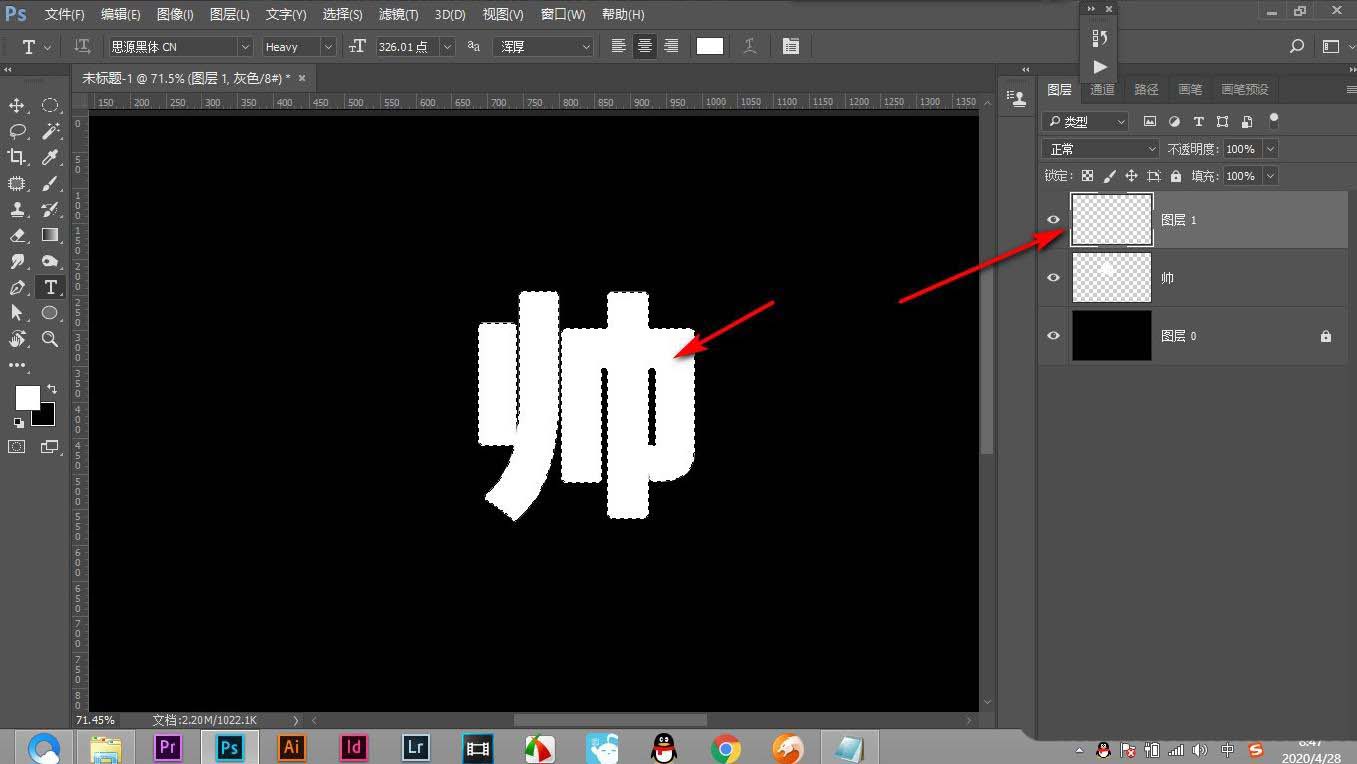This screenshot has width=1357, height=764.
Task: Filter layers by adjustment layers
Action: coord(1174,121)
